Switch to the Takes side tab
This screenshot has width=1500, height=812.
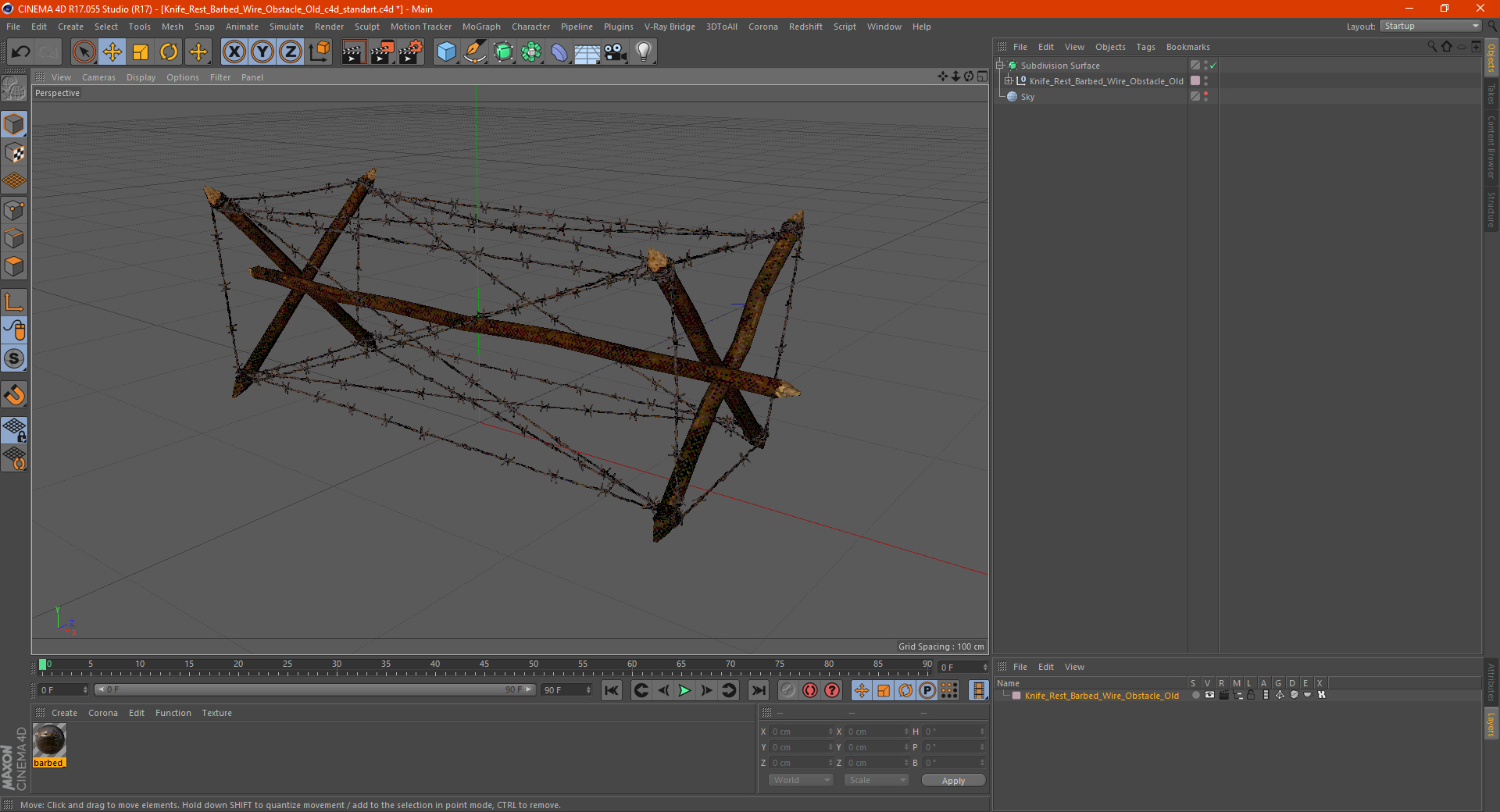coord(1491,94)
